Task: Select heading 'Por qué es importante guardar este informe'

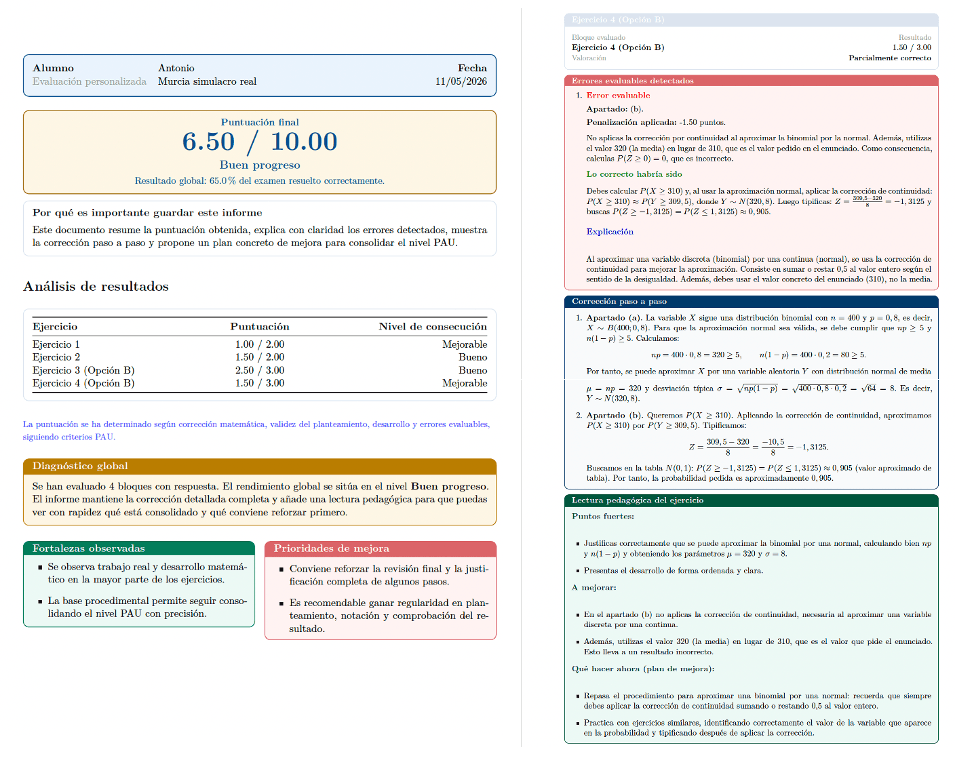Action: point(147,213)
